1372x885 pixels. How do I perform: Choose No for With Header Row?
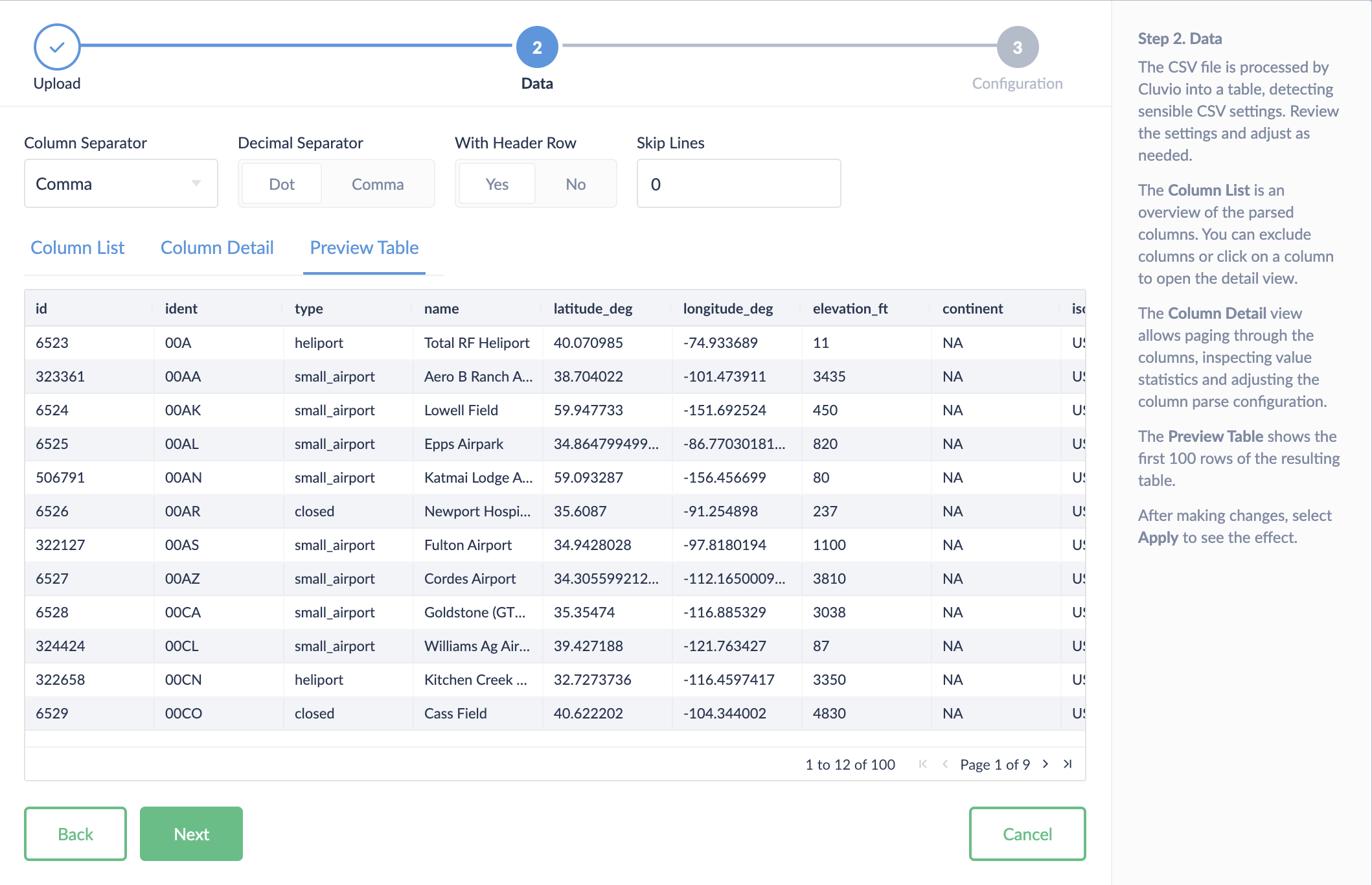[575, 184]
